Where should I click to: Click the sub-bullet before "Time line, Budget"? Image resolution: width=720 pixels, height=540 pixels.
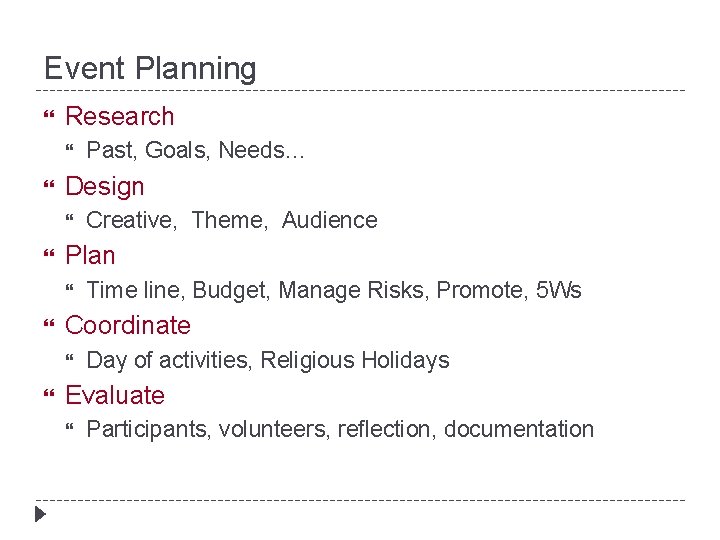click(70, 291)
